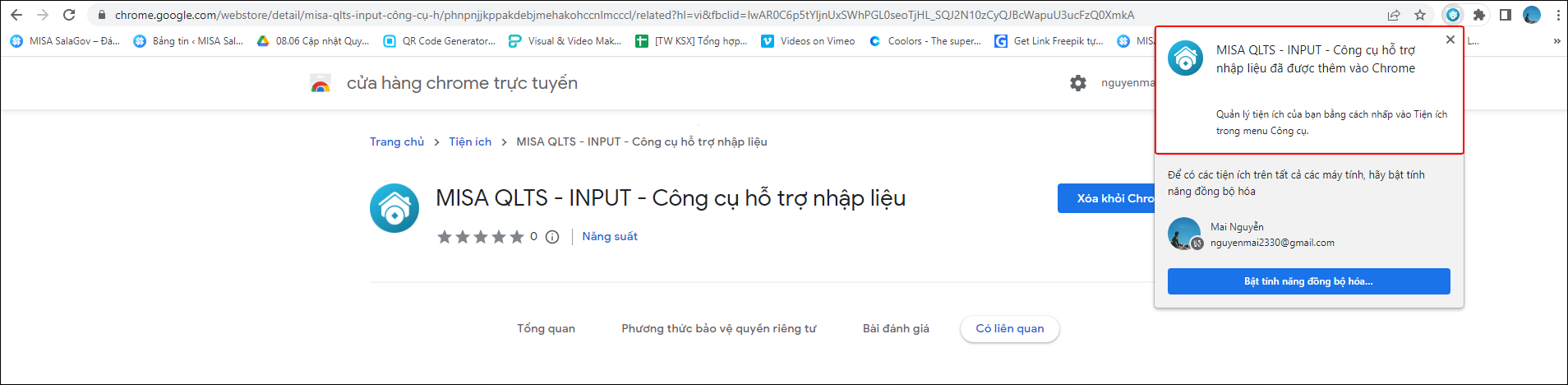Open MISA SalaGov bookmark

65,40
